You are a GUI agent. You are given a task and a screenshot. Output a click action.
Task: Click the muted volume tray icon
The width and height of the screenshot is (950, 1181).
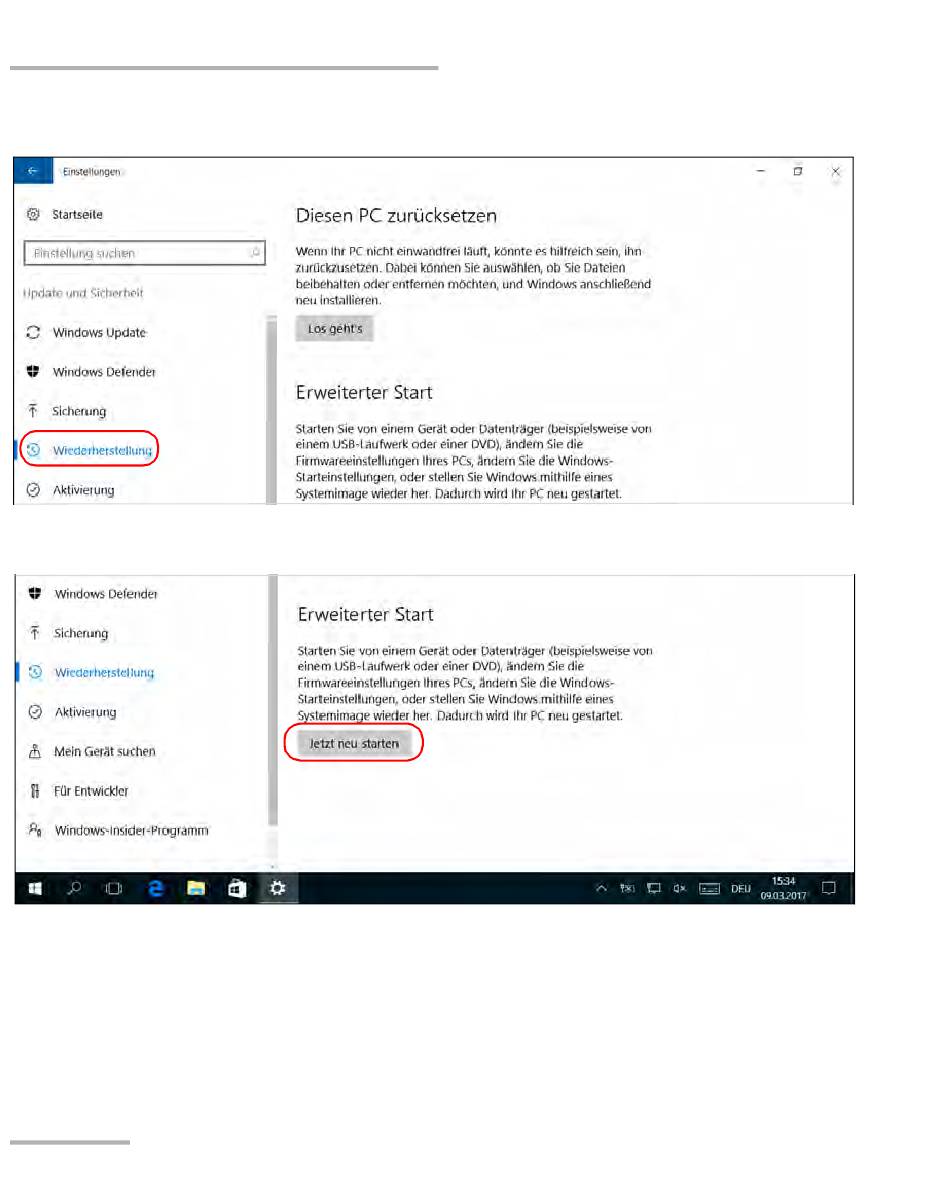pos(679,888)
